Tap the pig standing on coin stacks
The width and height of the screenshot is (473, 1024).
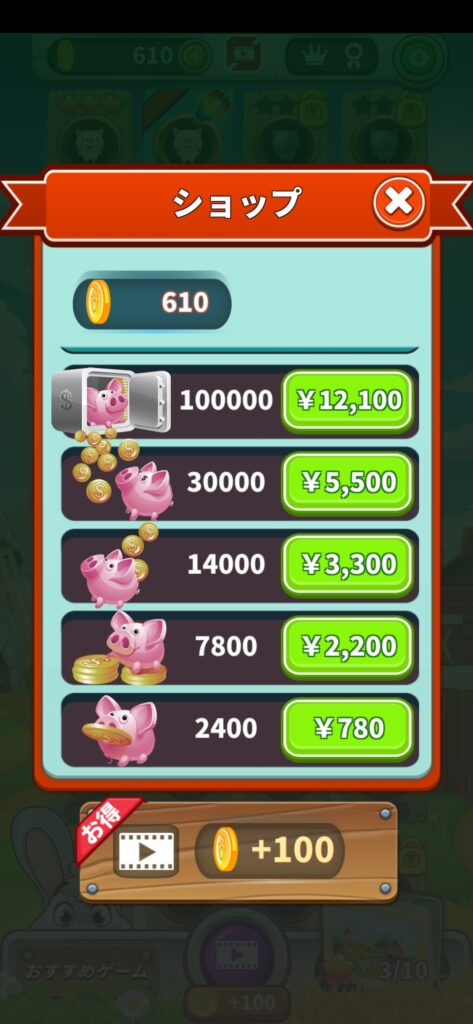pyautogui.click(x=121, y=647)
